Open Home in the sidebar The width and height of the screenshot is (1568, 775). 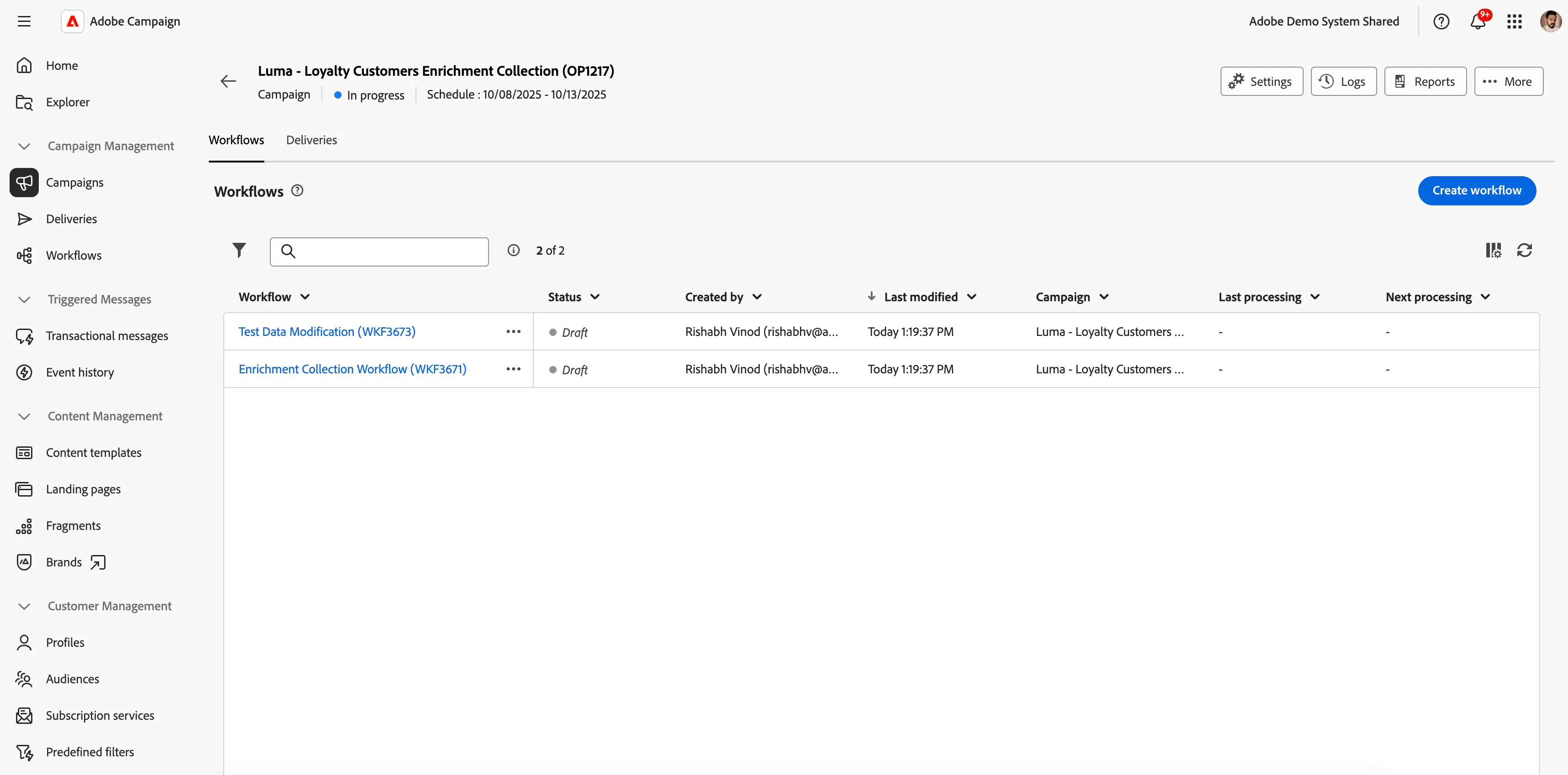[62, 65]
